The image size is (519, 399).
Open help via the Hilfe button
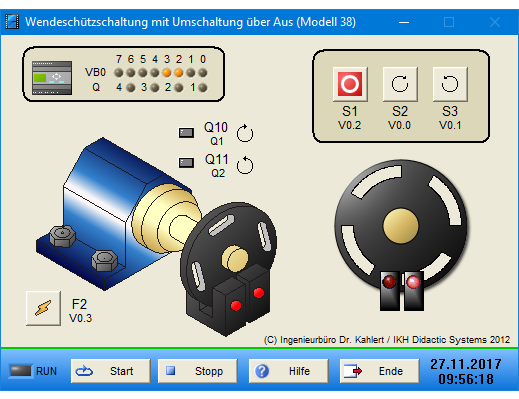coord(289,371)
